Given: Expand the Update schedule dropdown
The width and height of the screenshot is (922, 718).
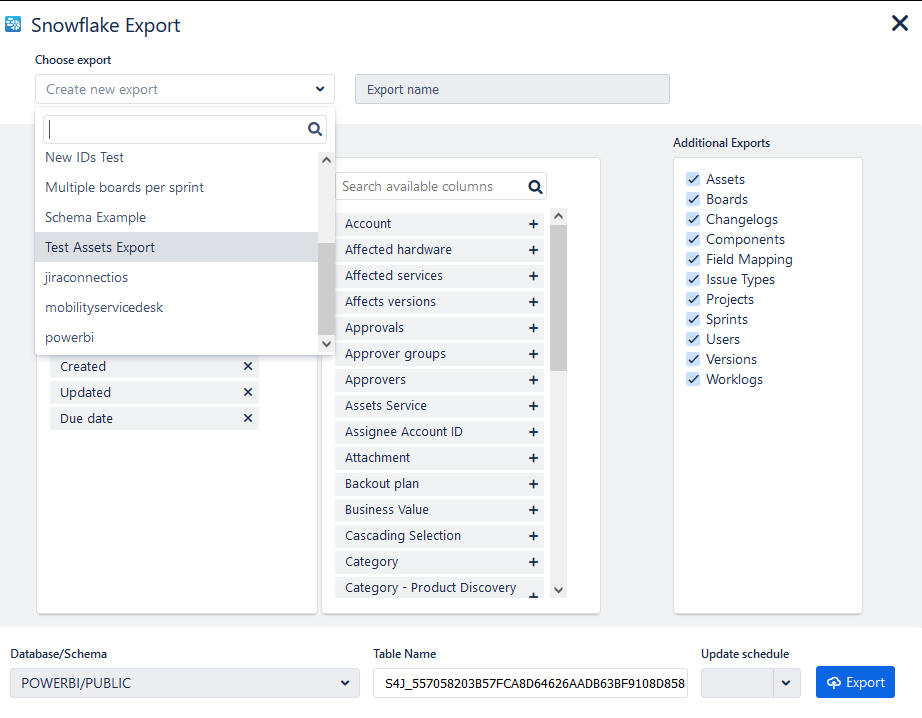Looking at the screenshot, I should click(785, 683).
